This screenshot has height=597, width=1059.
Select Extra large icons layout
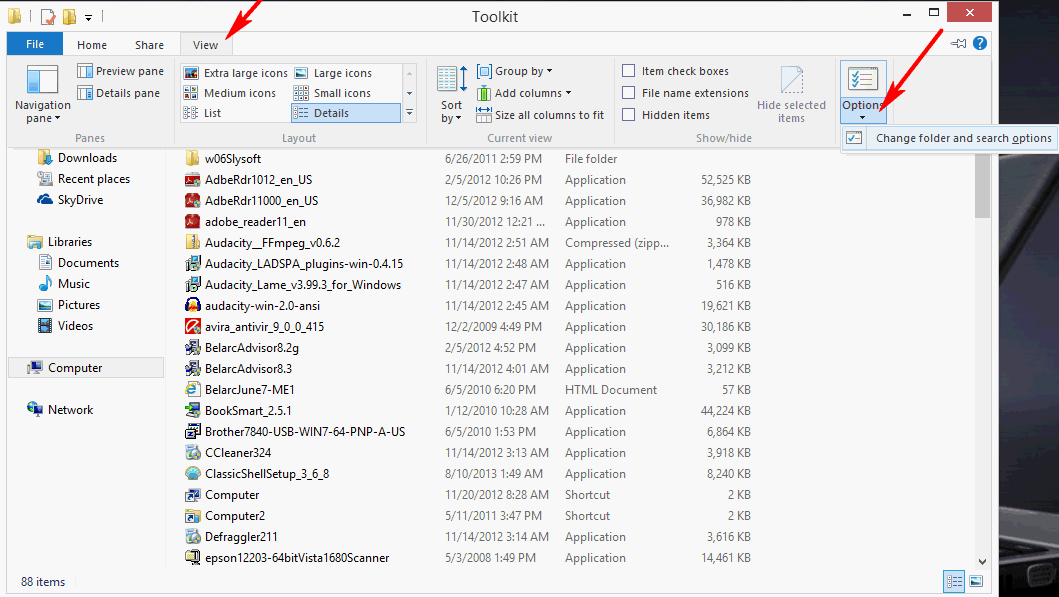tap(236, 73)
